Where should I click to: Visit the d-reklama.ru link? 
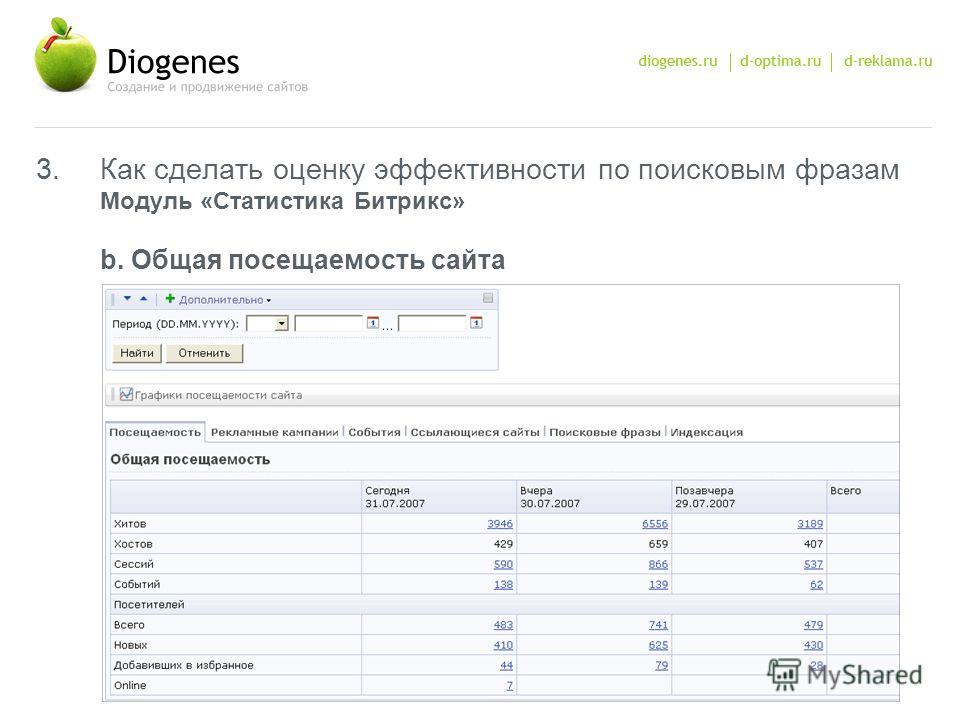pyautogui.click(x=888, y=61)
